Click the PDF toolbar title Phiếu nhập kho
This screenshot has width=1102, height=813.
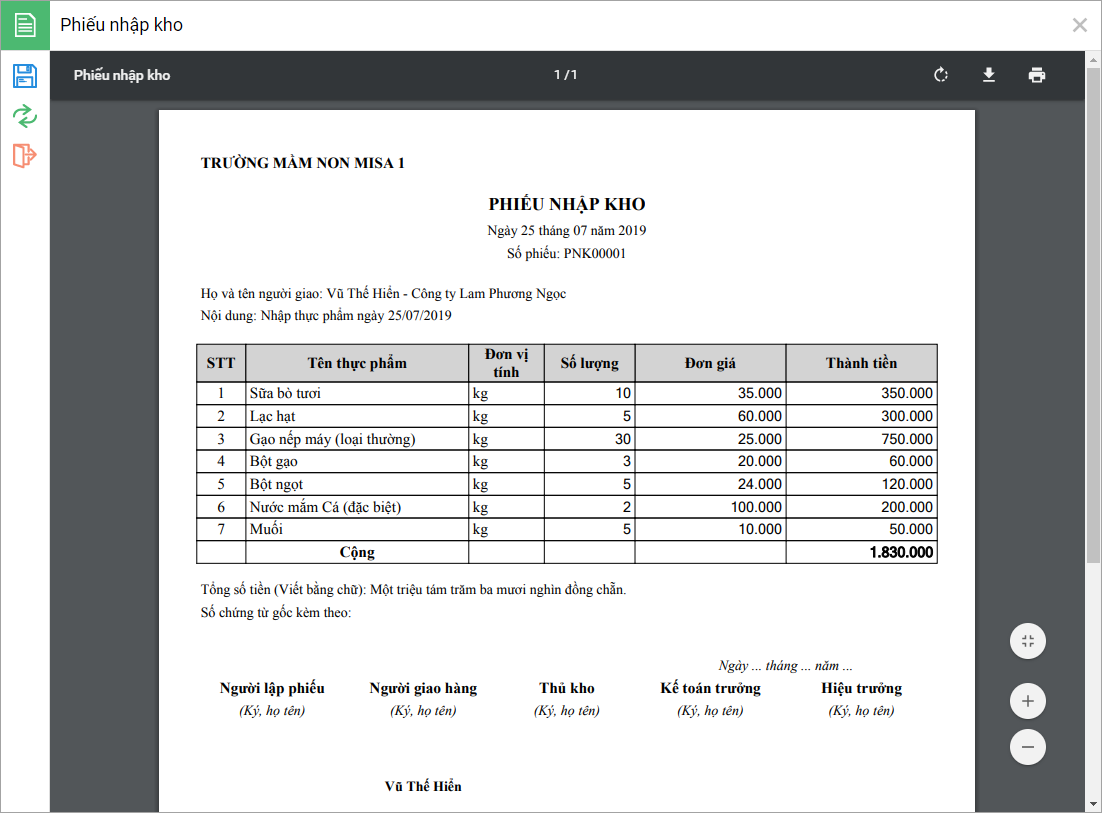[x=122, y=75]
